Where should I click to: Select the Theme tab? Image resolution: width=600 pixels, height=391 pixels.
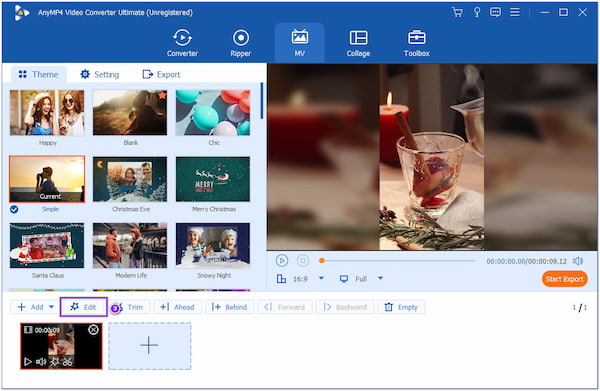[x=38, y=74]
